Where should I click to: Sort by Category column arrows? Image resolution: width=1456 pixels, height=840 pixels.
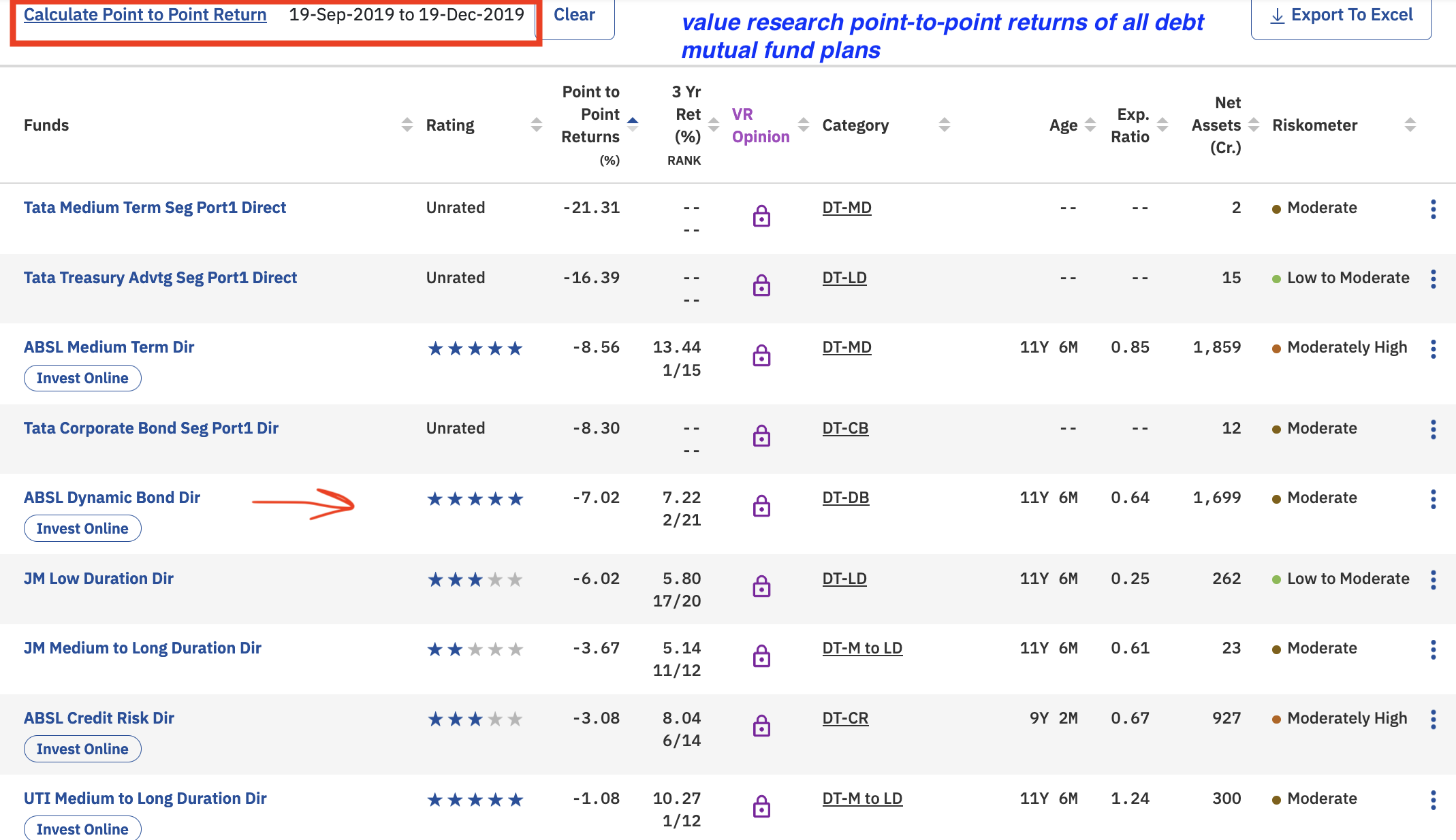click(944, 125)
